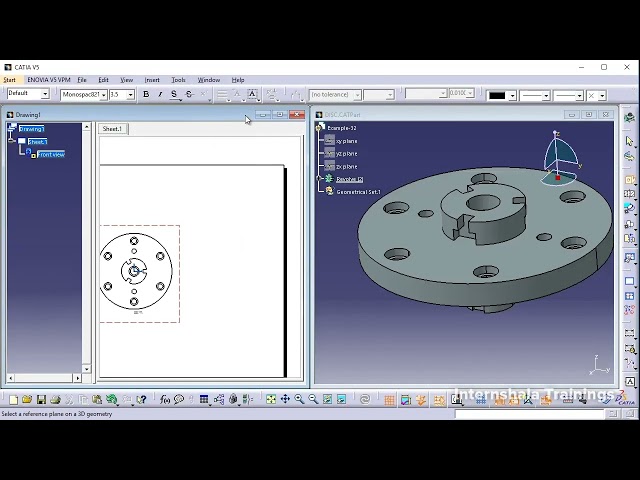Open the What's This help icon

141,400
